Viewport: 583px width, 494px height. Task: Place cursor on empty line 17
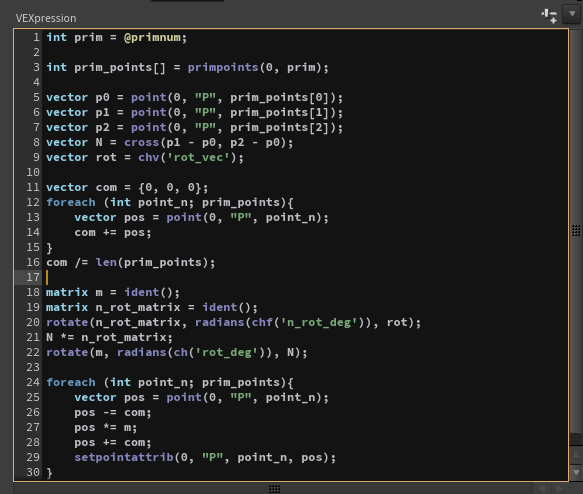[305, 277]
